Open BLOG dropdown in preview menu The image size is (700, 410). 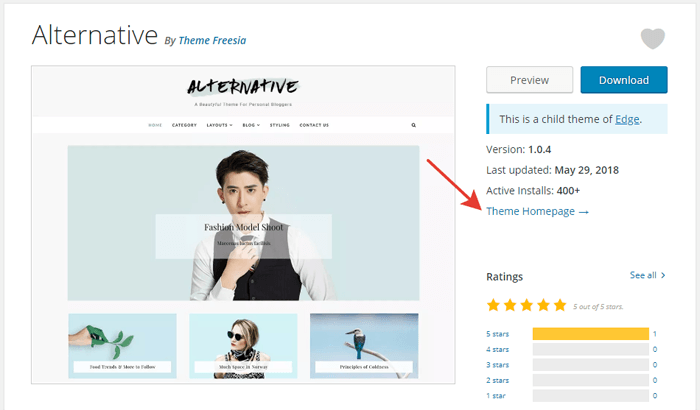251,125
